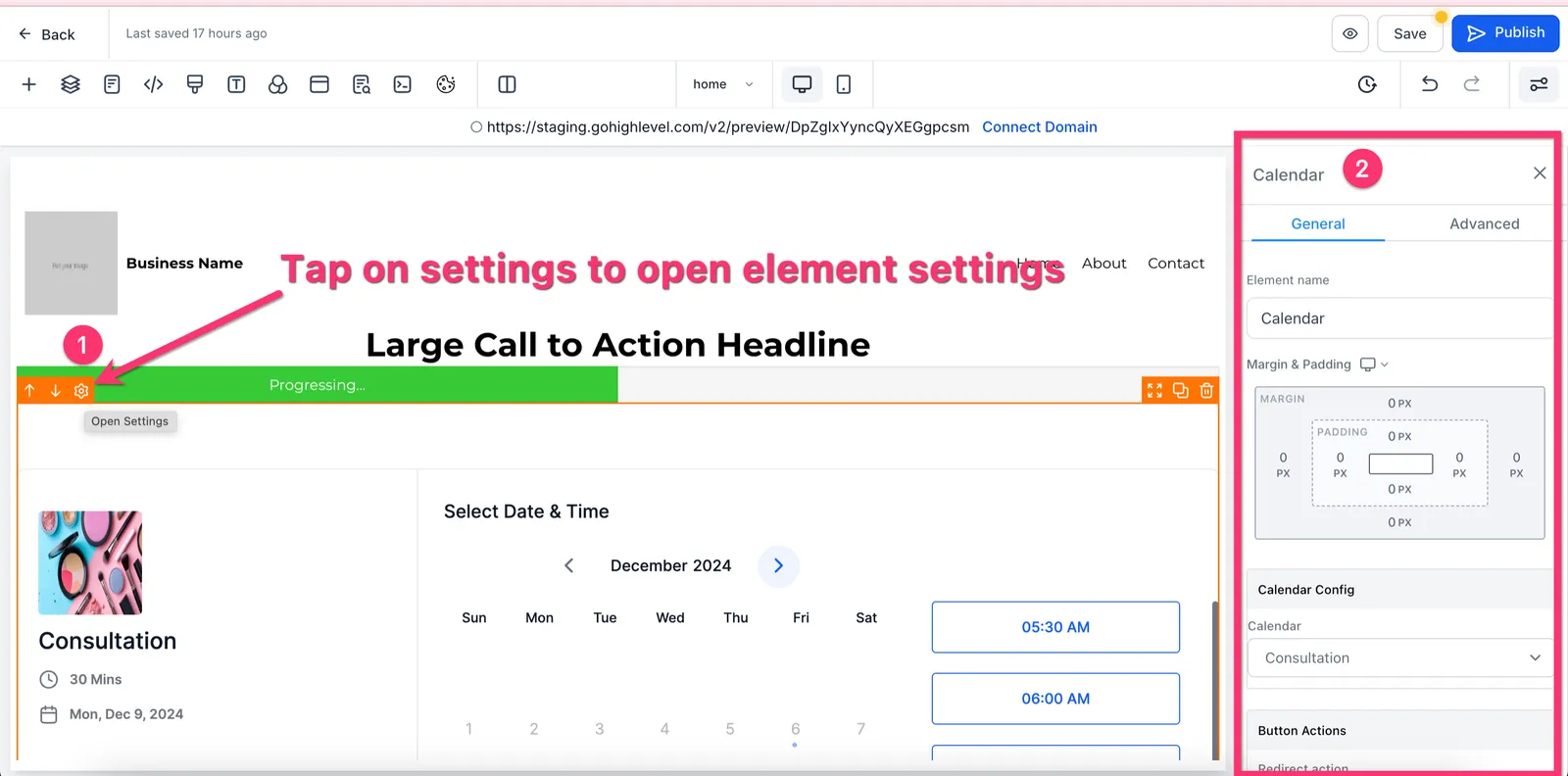Click the Button Actions section header
This screenshot has height=776, width=1568.
(1398, 731)
